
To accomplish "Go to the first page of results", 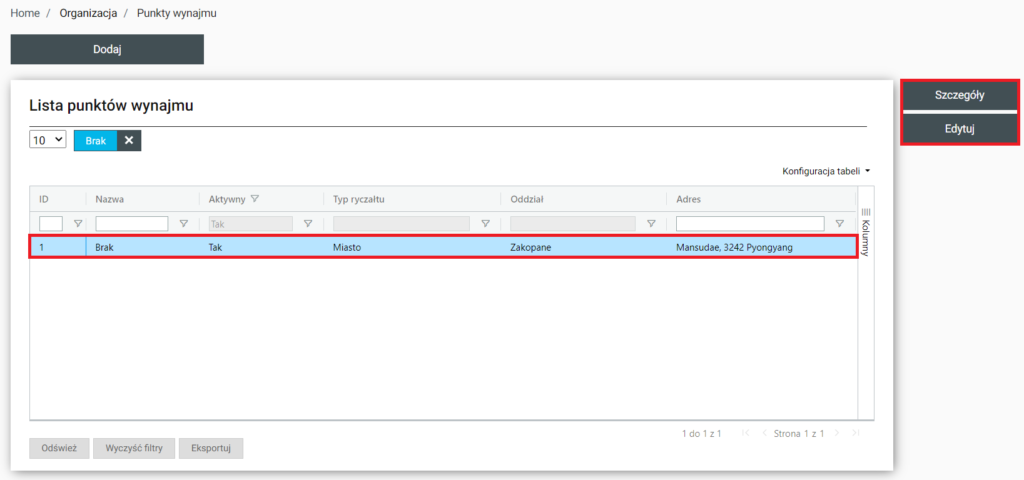I will [743, 433].
